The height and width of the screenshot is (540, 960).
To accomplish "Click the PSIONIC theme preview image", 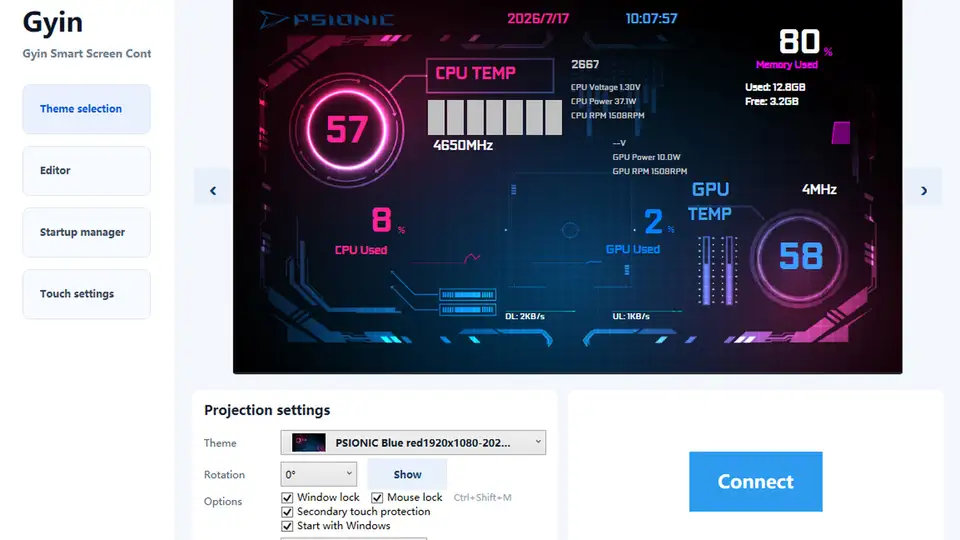I will [568, 186].
